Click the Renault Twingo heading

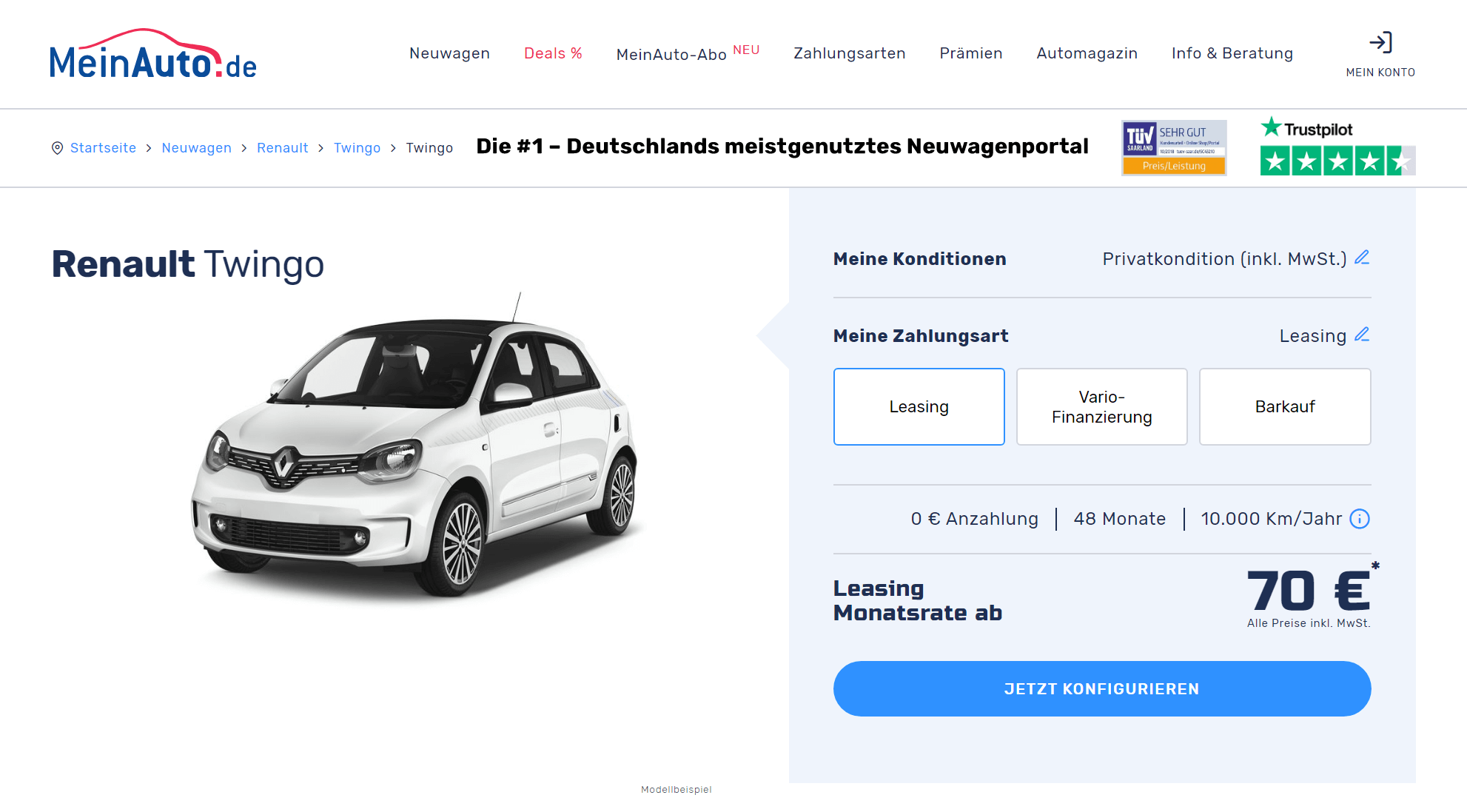point(187,265)
